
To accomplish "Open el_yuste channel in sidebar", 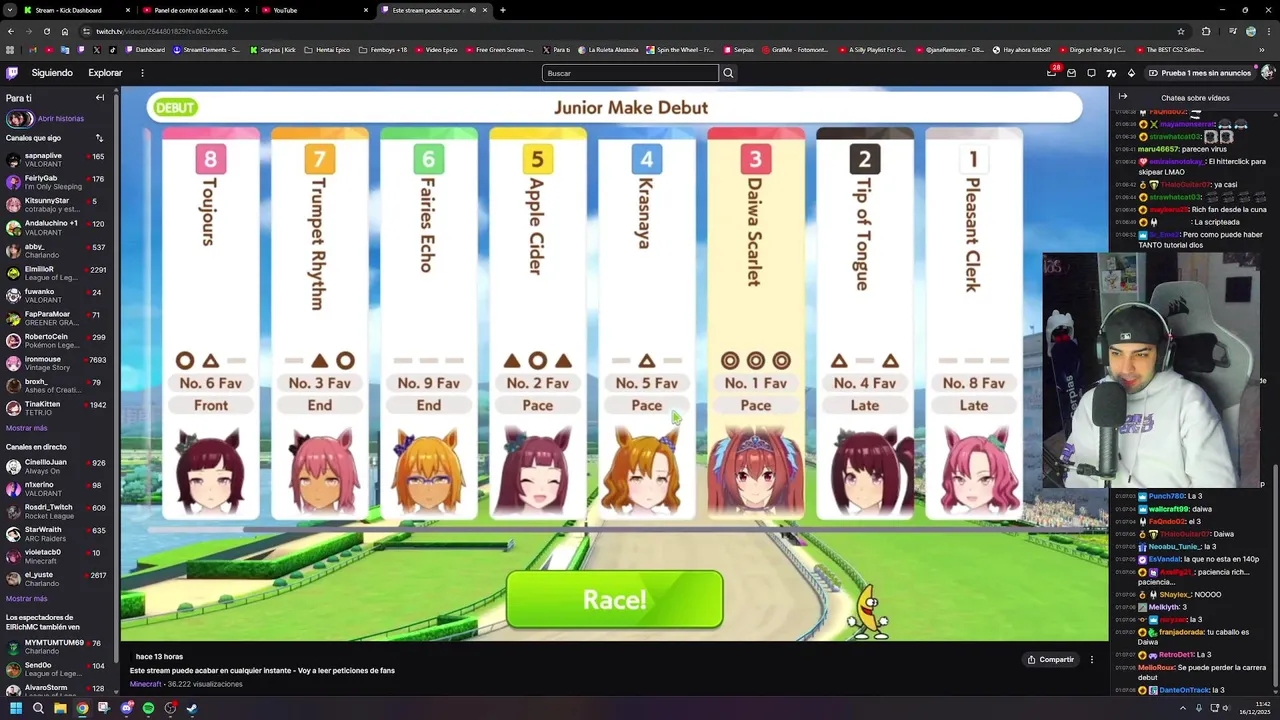I will pos(58,579).
